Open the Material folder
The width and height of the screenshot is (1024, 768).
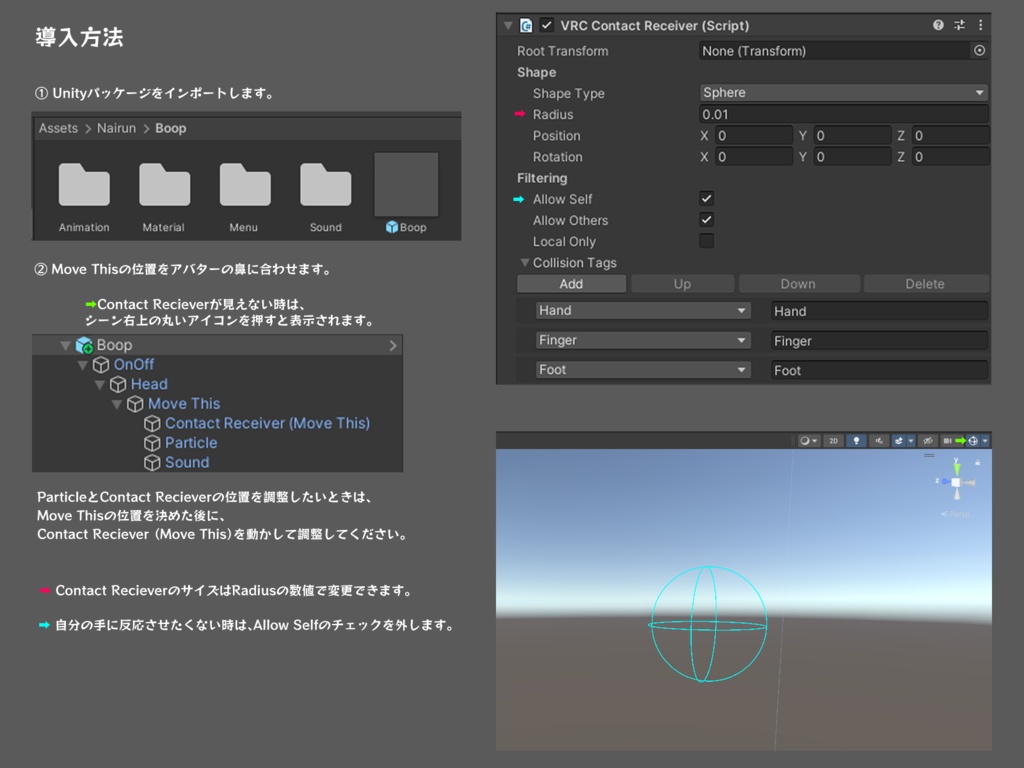click(x=164, y=185)
